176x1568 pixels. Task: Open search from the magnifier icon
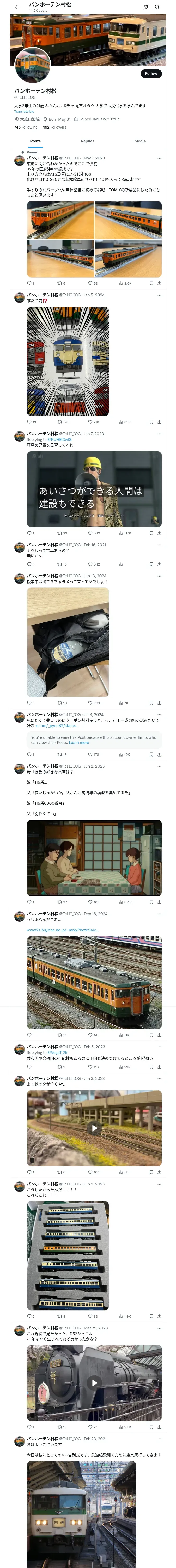click(x=157, y=7)
